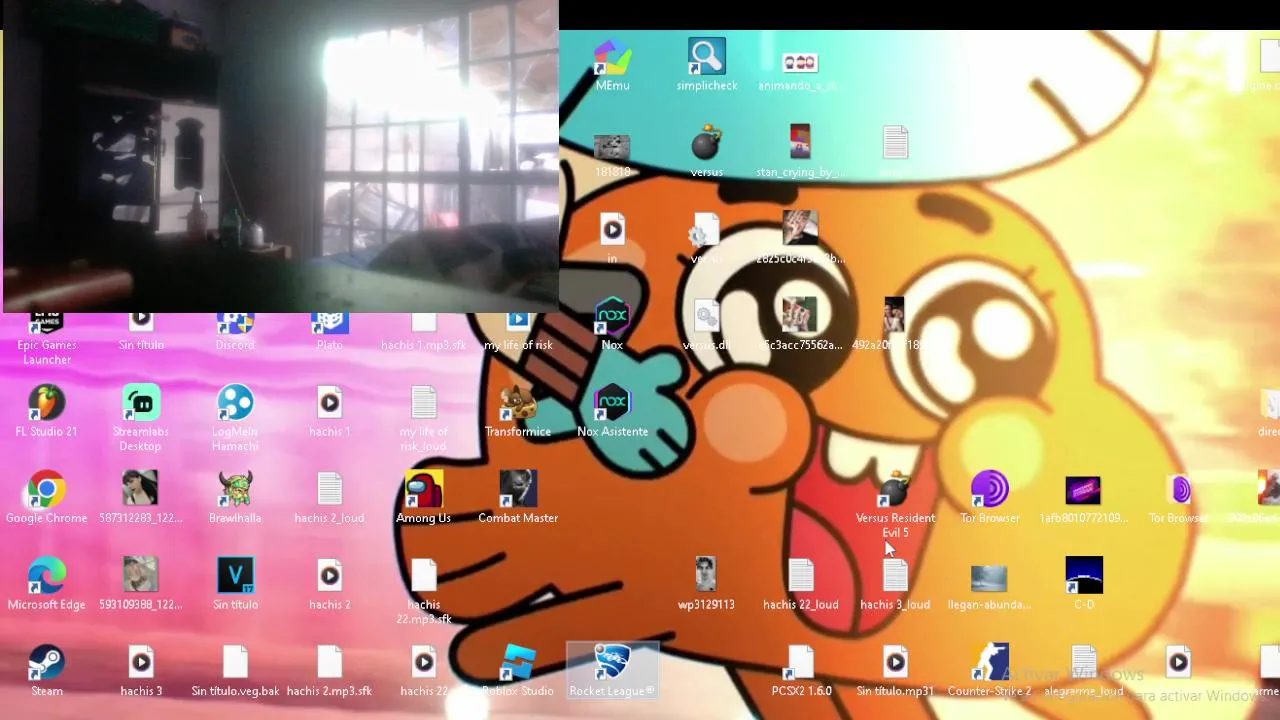This screenshot has height=720, width=1280.
Task: Select the 'hachis 22' media file
Action: [423, 671]
